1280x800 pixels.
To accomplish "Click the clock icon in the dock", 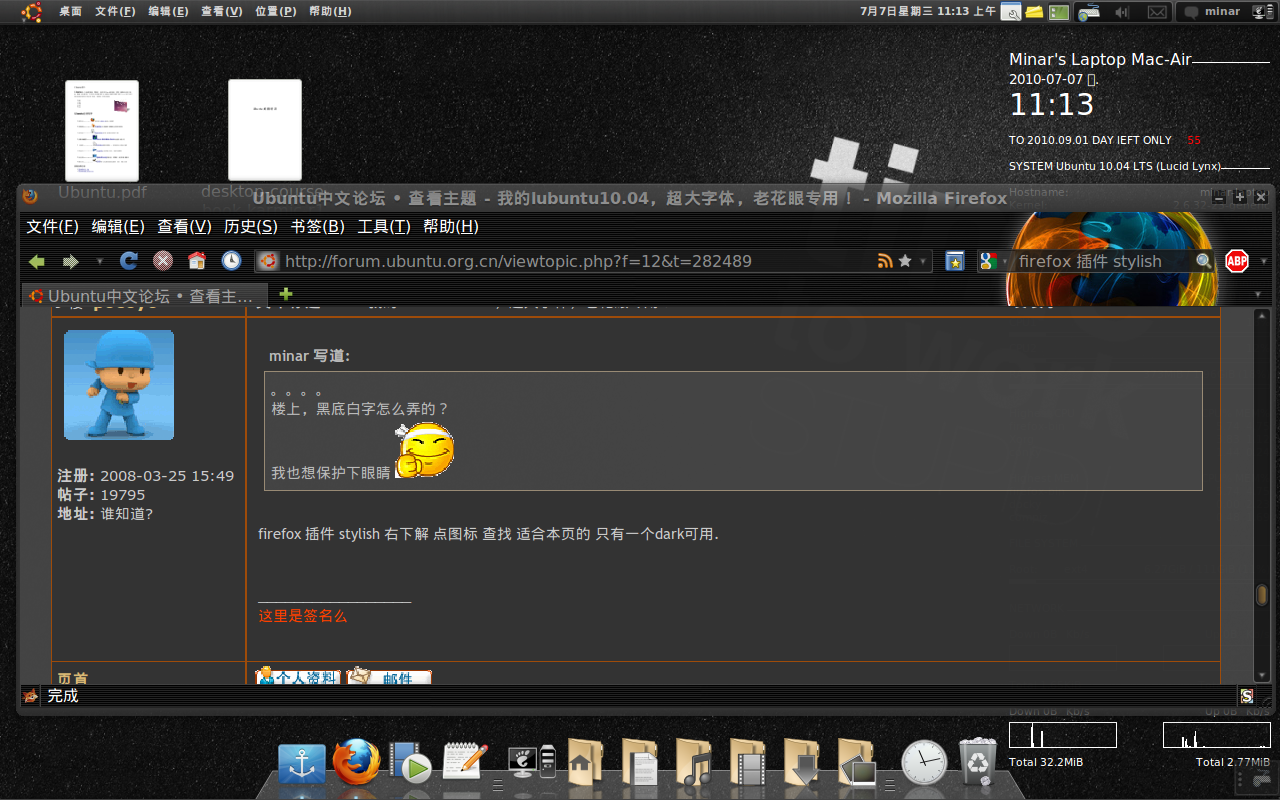I will point(923,763).
